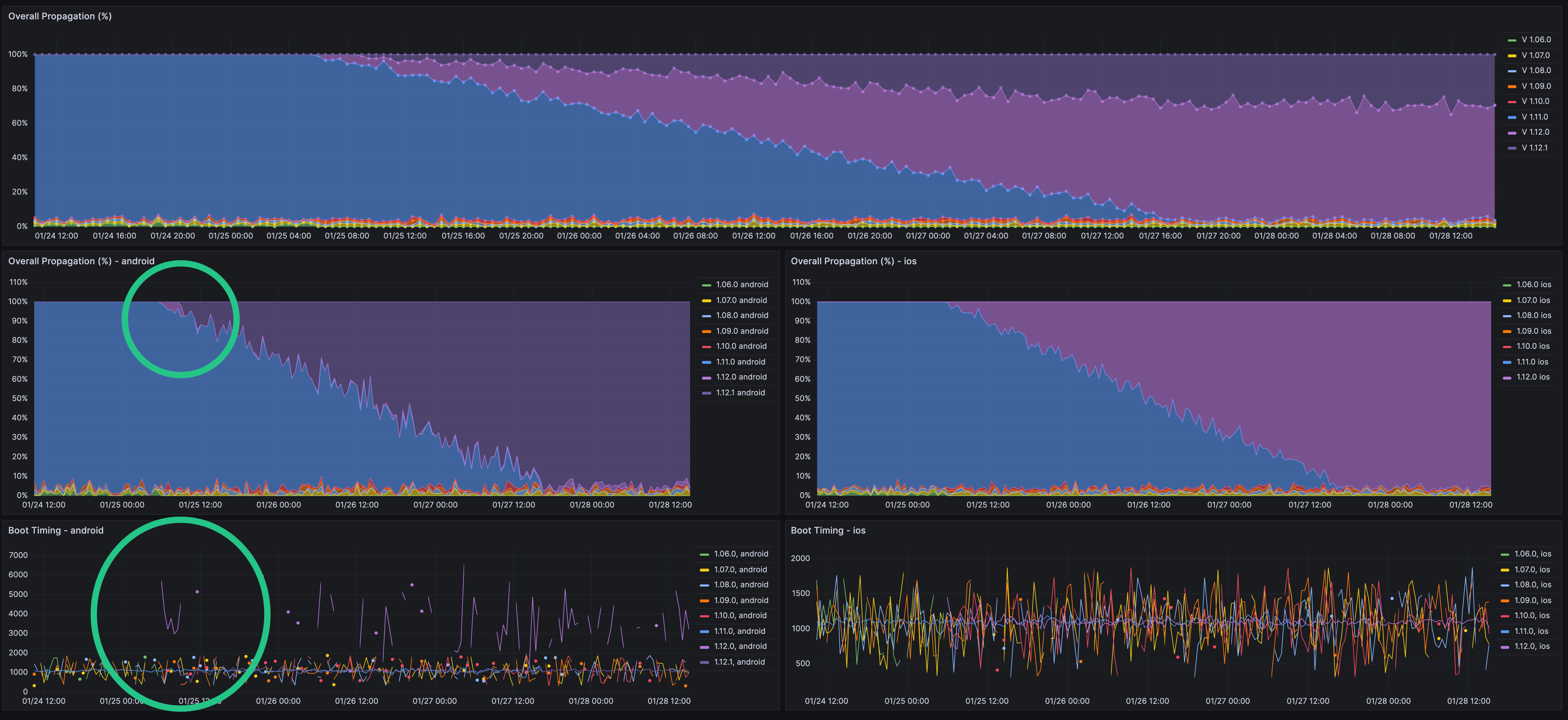Click V 1.12.0 purple legend color swatch
The width and height of the screenshot is (1568, 720).
pos(1512,133)
